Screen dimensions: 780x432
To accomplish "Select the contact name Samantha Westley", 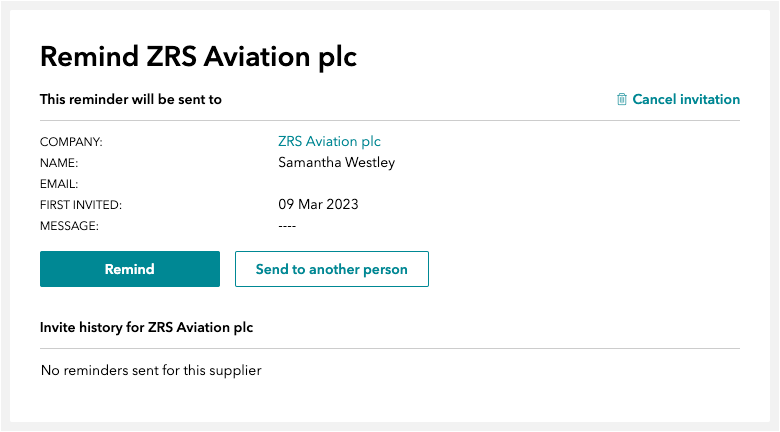I will click(337, 162).
